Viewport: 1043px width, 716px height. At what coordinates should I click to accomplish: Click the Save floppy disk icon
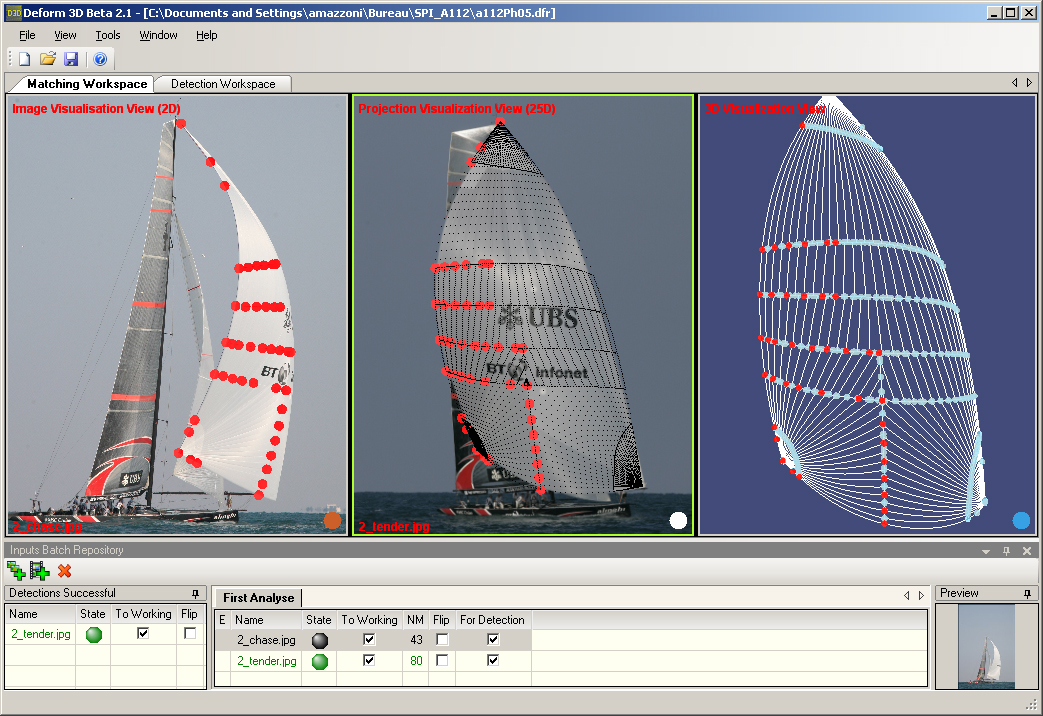[x=71, y=60]
